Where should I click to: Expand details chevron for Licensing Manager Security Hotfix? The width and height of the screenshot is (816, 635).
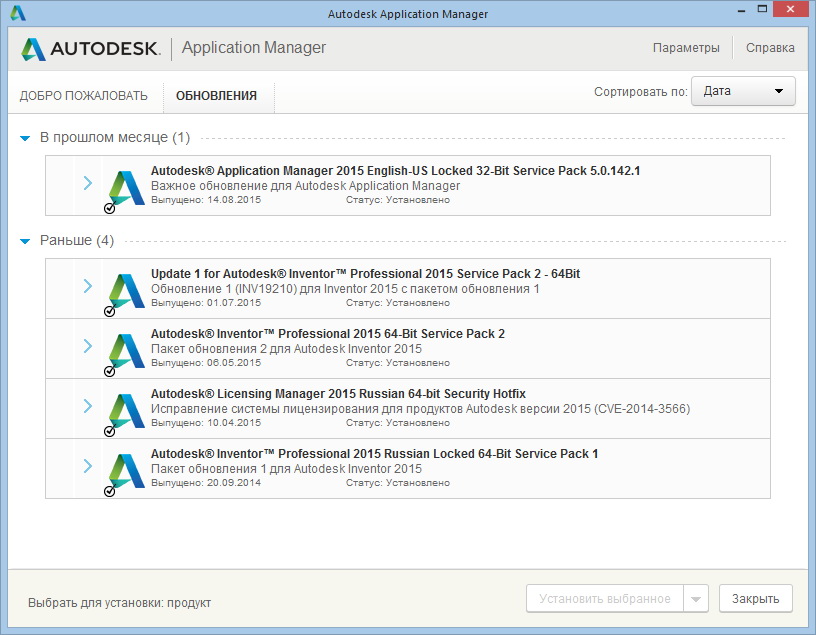[x=87, y=405]
